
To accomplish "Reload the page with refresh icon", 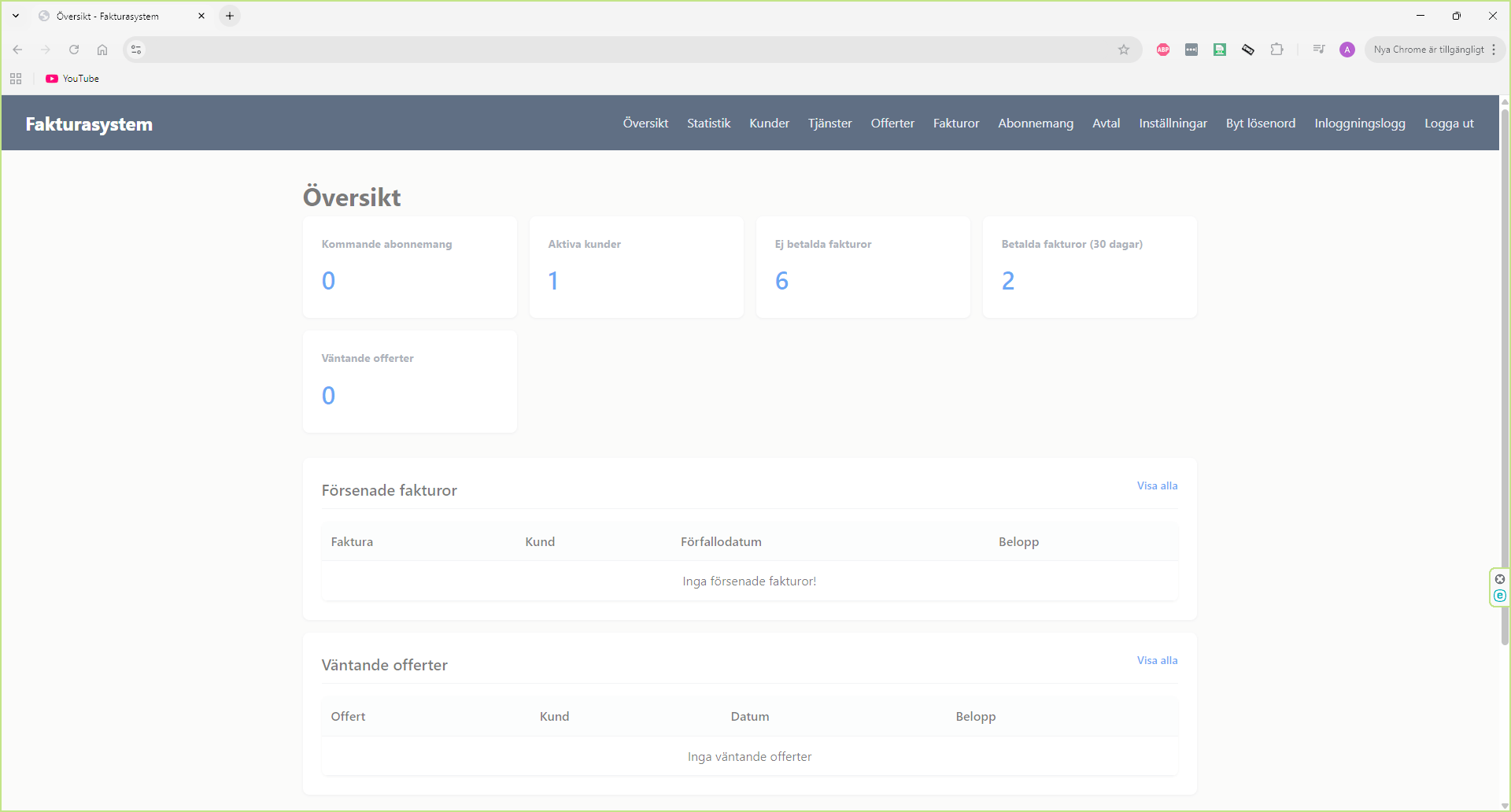I will [74, 50].
